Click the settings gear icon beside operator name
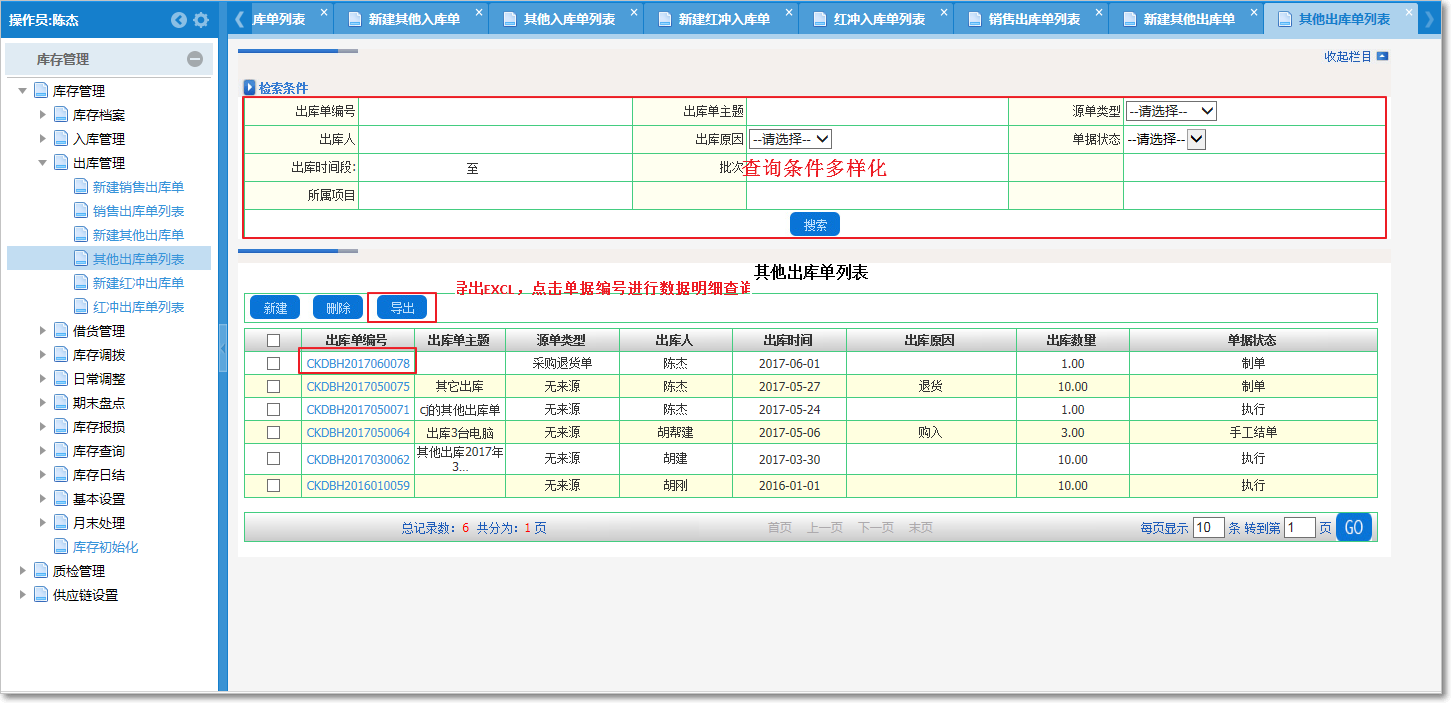 click(201, 20)
